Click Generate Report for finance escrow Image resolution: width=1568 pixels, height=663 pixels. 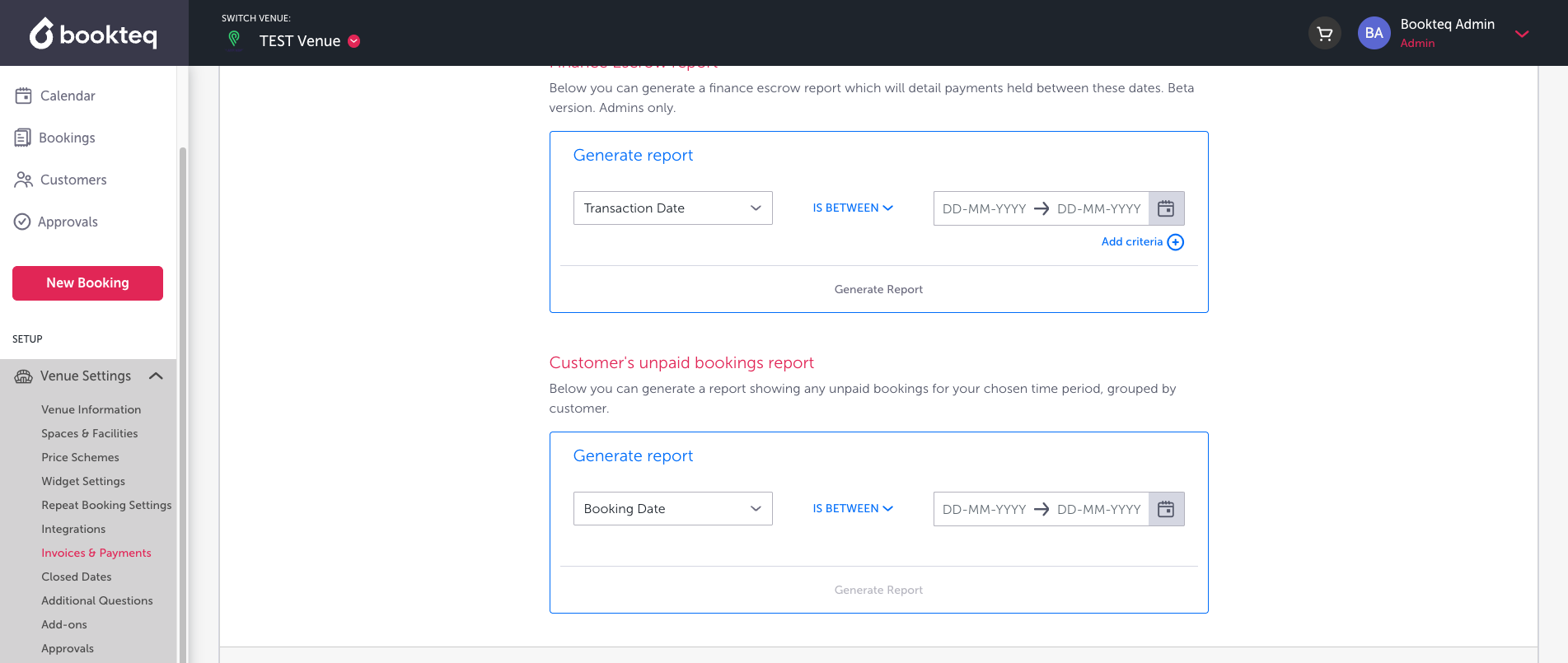tap(878, 289)
